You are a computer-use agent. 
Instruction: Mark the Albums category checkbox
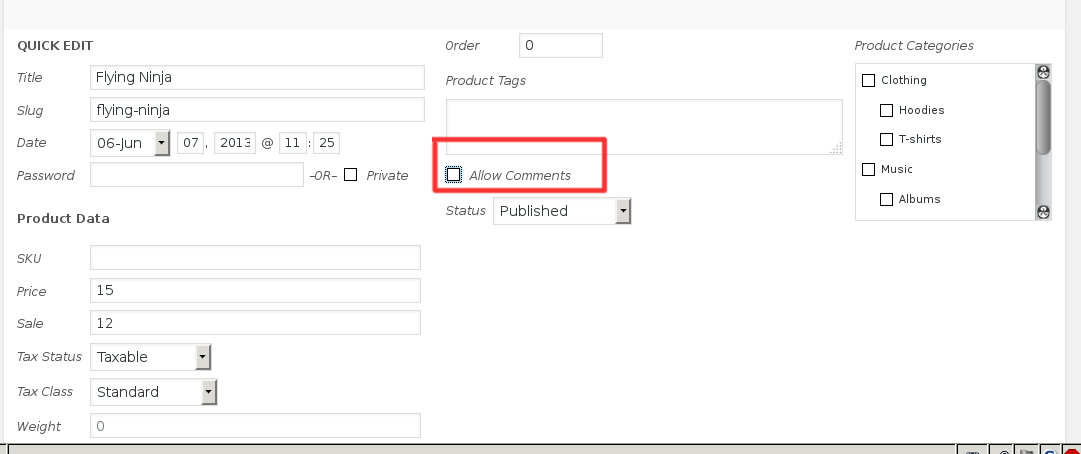tap(886, 199)
